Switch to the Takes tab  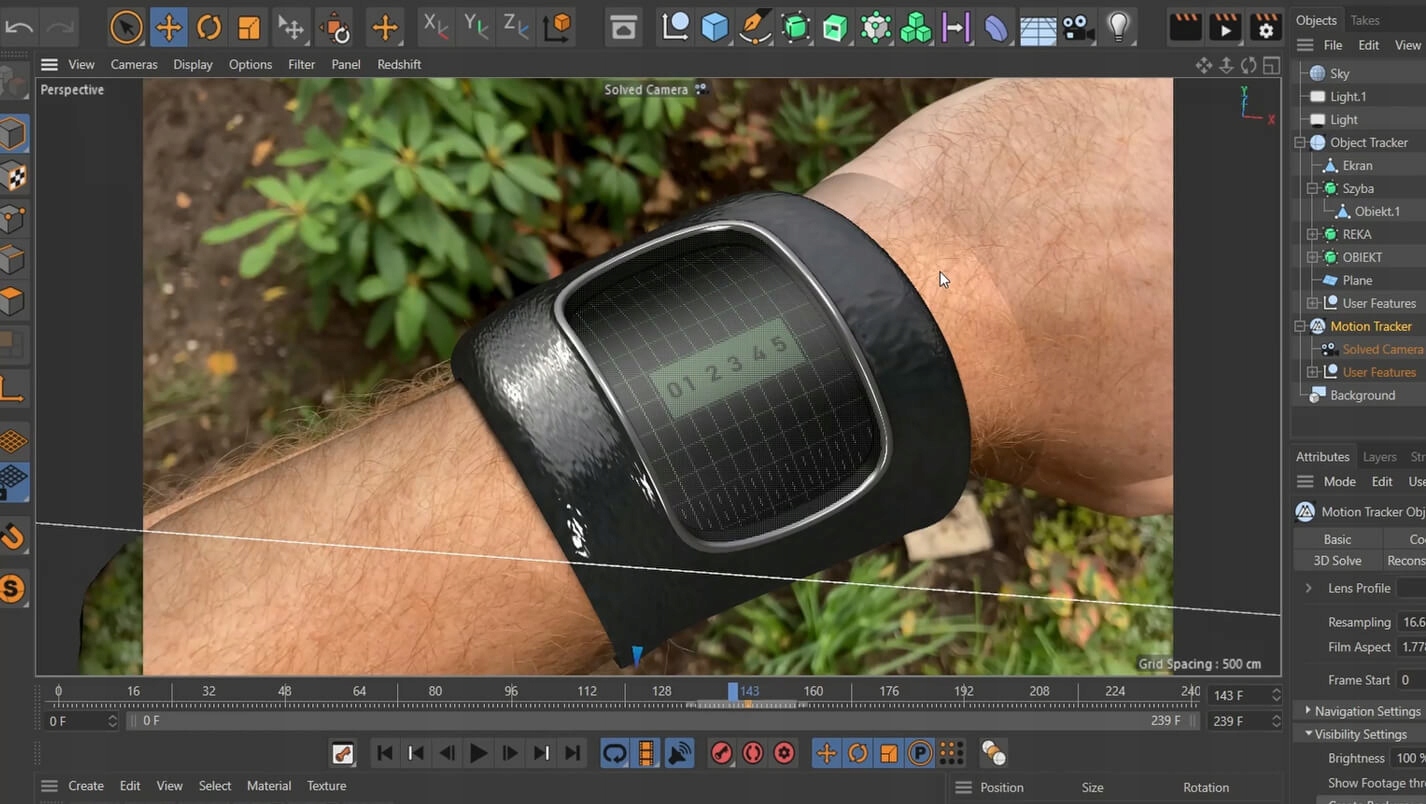1364,20
